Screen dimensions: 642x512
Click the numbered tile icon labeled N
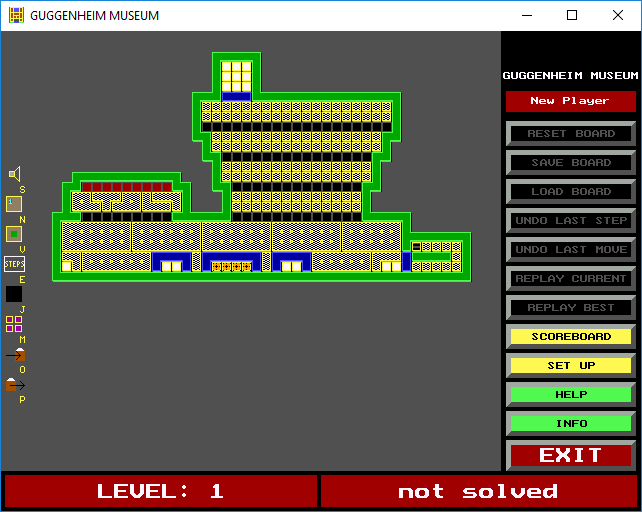tap(14, 204)
